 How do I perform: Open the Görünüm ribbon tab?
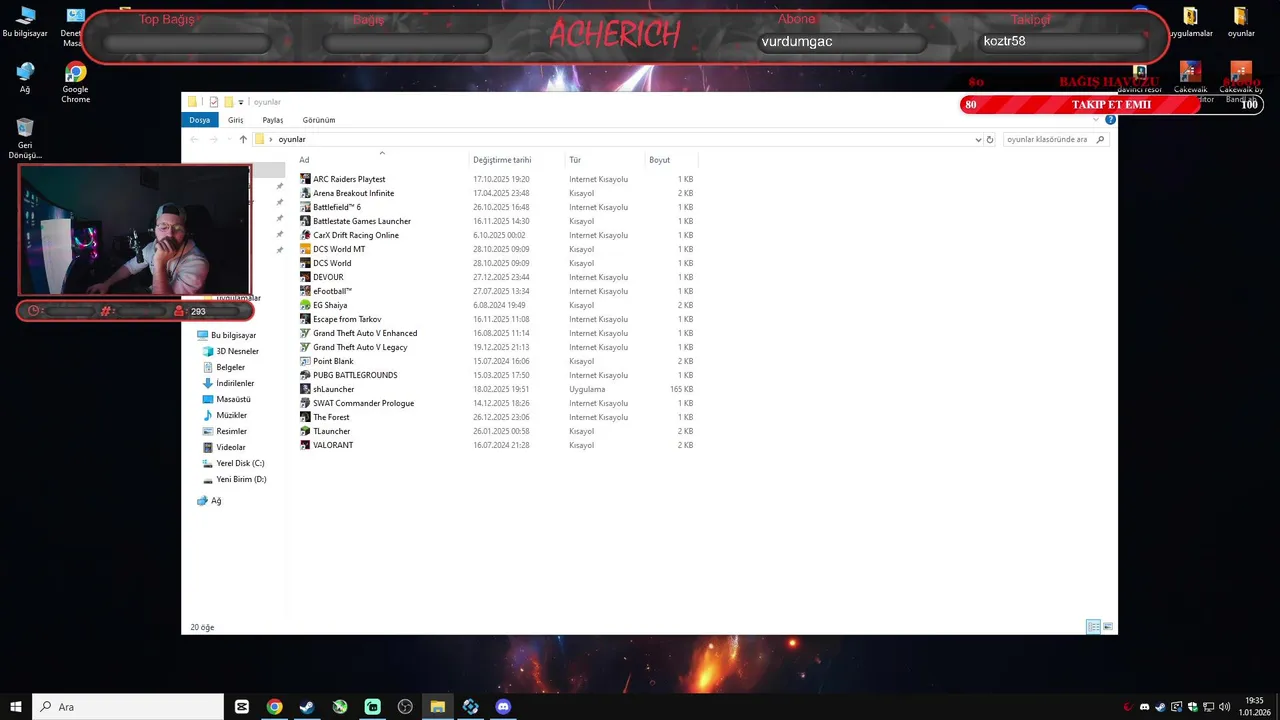[x=319, y=120]
